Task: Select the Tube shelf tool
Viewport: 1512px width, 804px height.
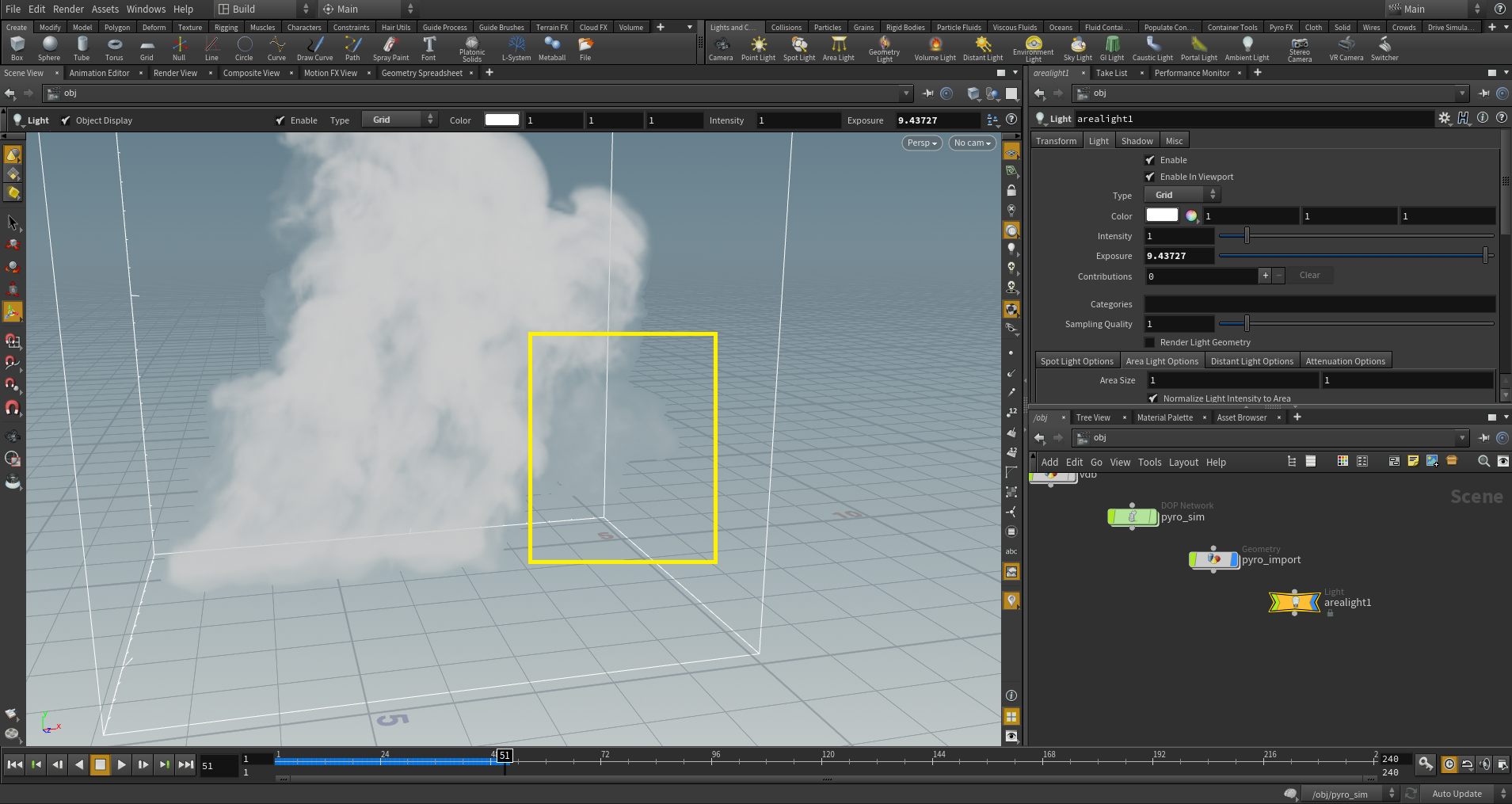Action: (x=82, y=48)
